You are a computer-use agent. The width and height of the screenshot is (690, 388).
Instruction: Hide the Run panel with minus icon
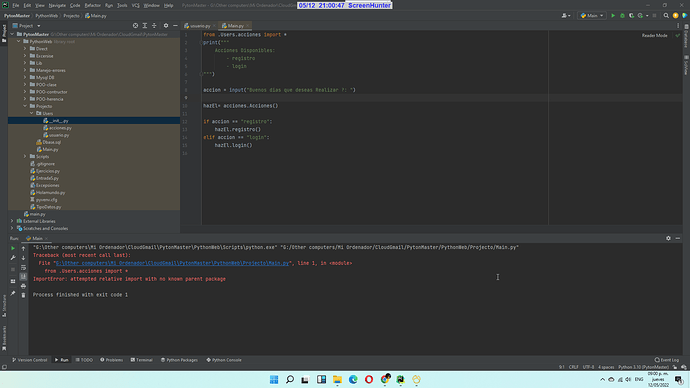678,238
